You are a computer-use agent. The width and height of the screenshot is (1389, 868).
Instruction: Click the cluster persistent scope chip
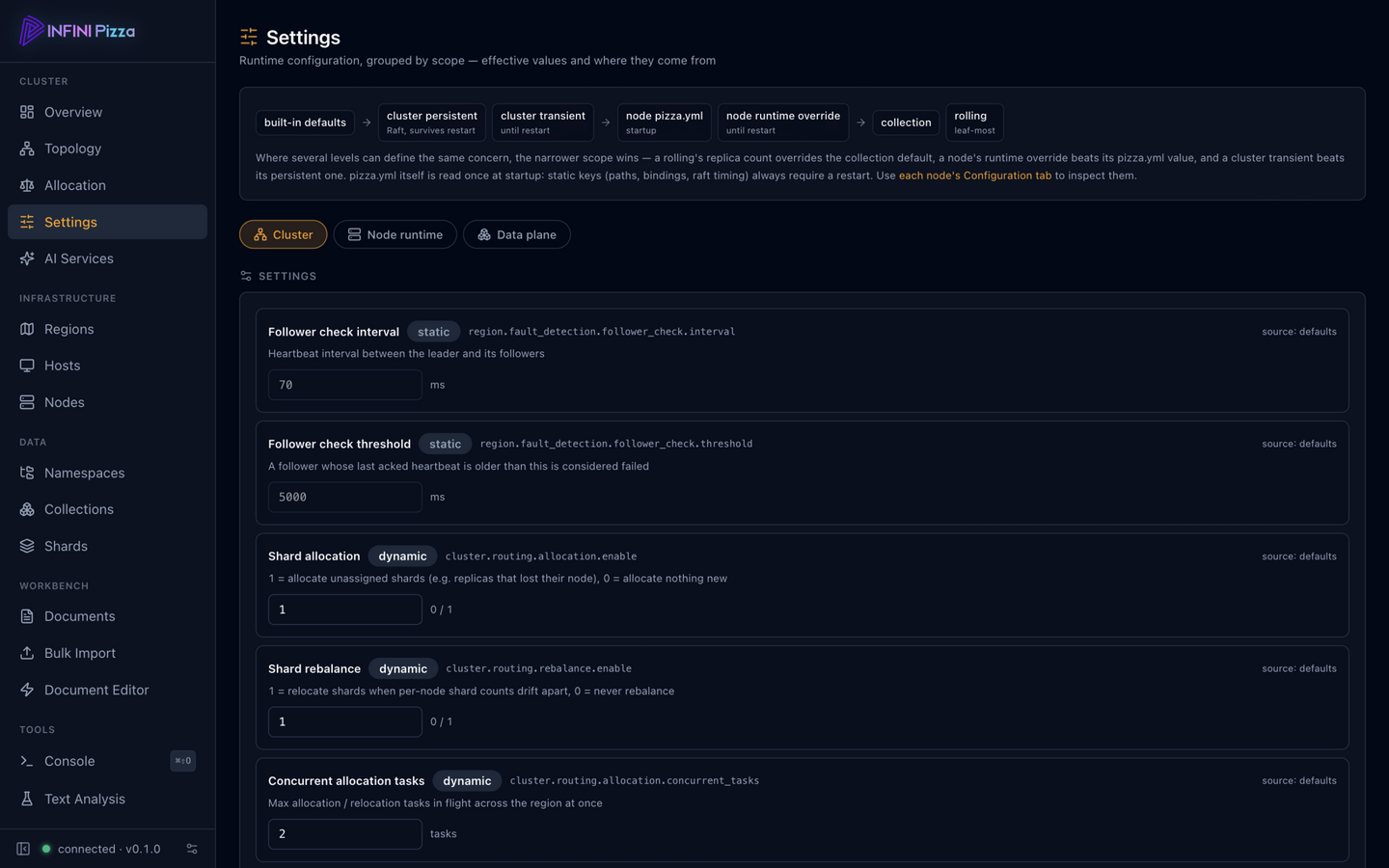point(431,122)
